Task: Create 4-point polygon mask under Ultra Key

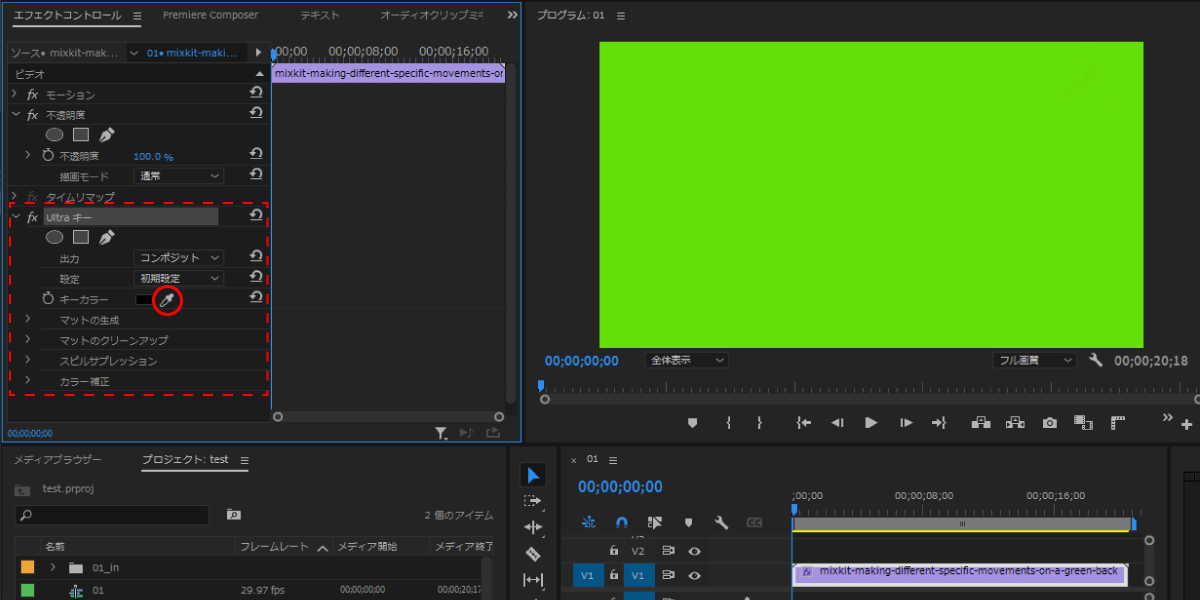Action: point(81,237)
